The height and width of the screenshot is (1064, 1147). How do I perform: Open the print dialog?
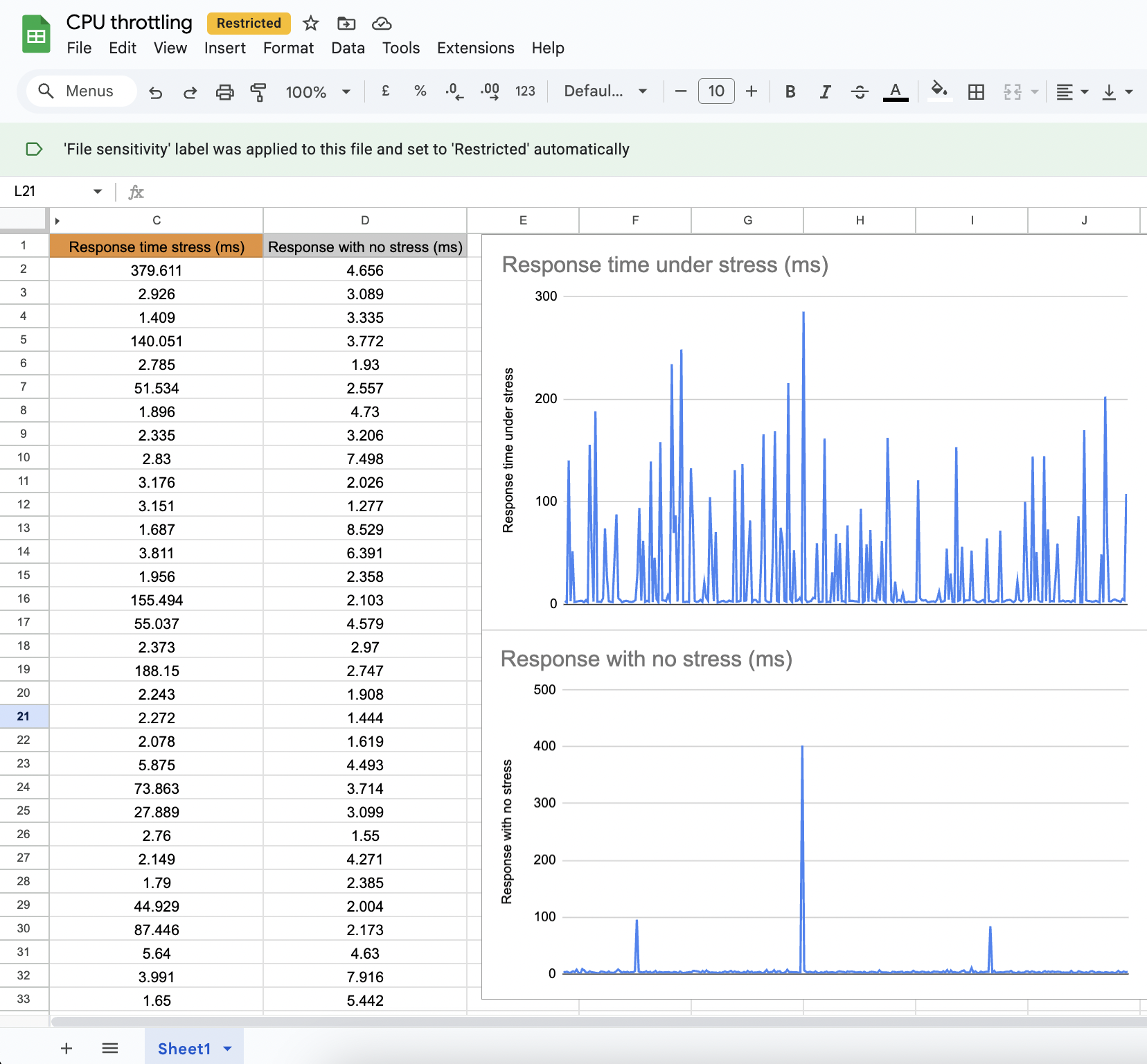(224, 91)
